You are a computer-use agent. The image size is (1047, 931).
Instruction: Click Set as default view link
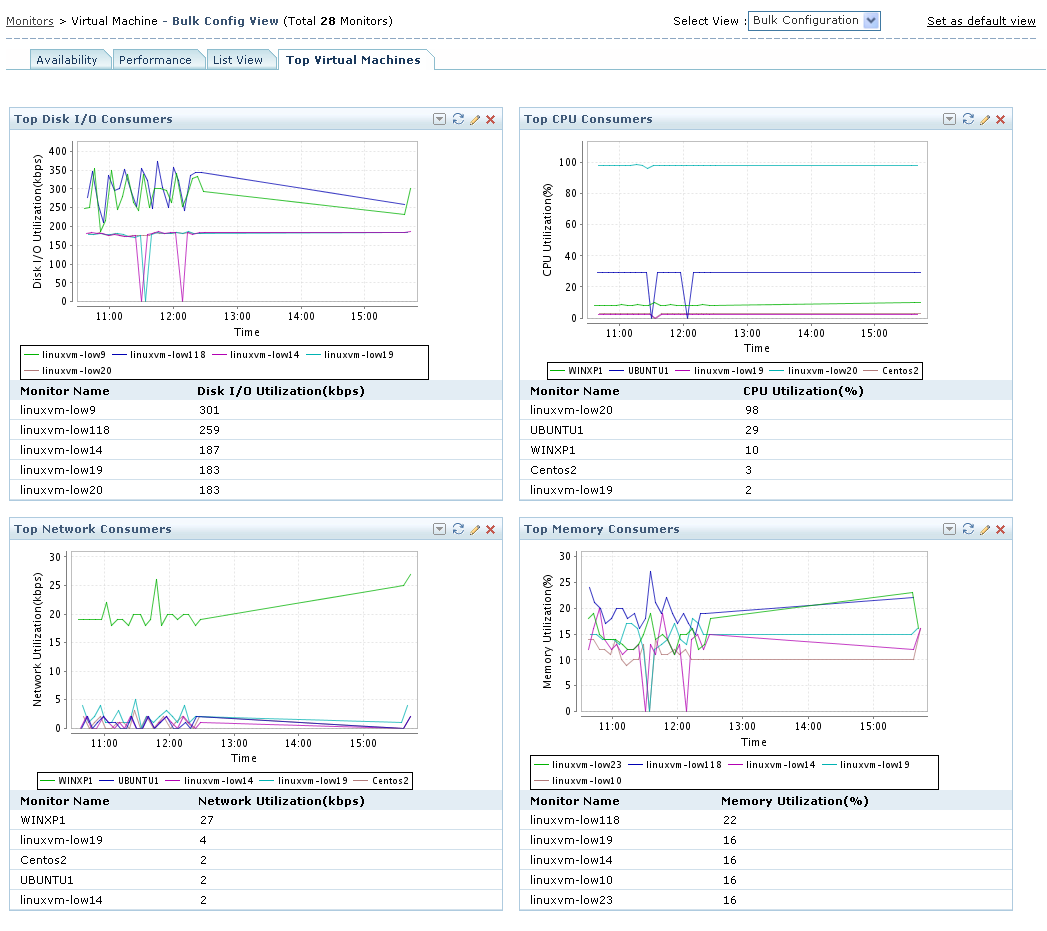pos(981,21)
